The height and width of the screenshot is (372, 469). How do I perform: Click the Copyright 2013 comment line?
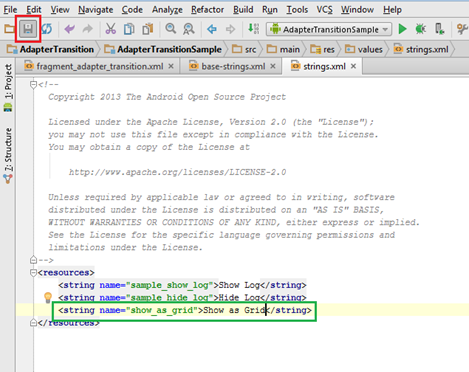[167, 97]
